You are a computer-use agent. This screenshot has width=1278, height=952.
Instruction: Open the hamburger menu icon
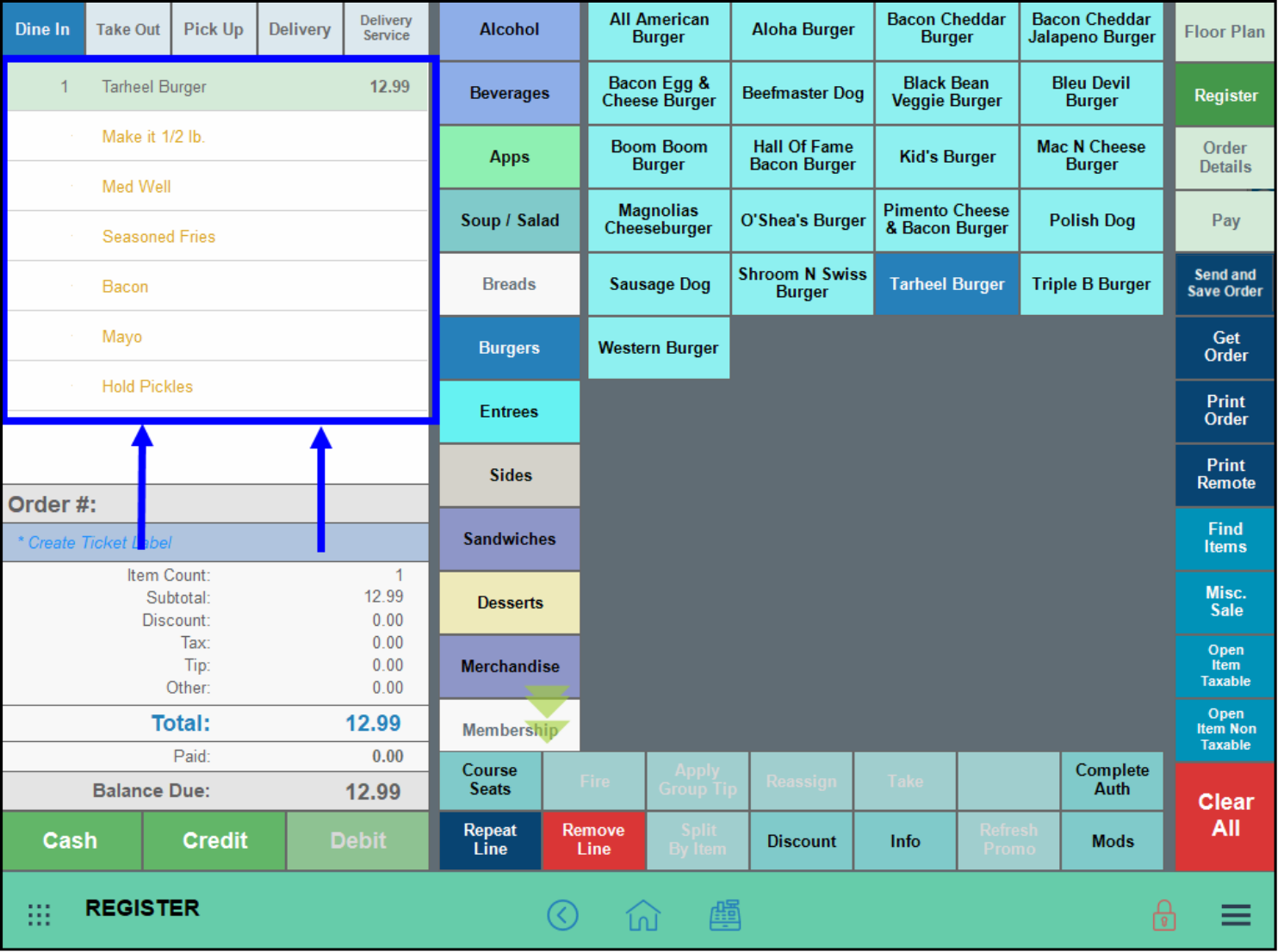1235,915
